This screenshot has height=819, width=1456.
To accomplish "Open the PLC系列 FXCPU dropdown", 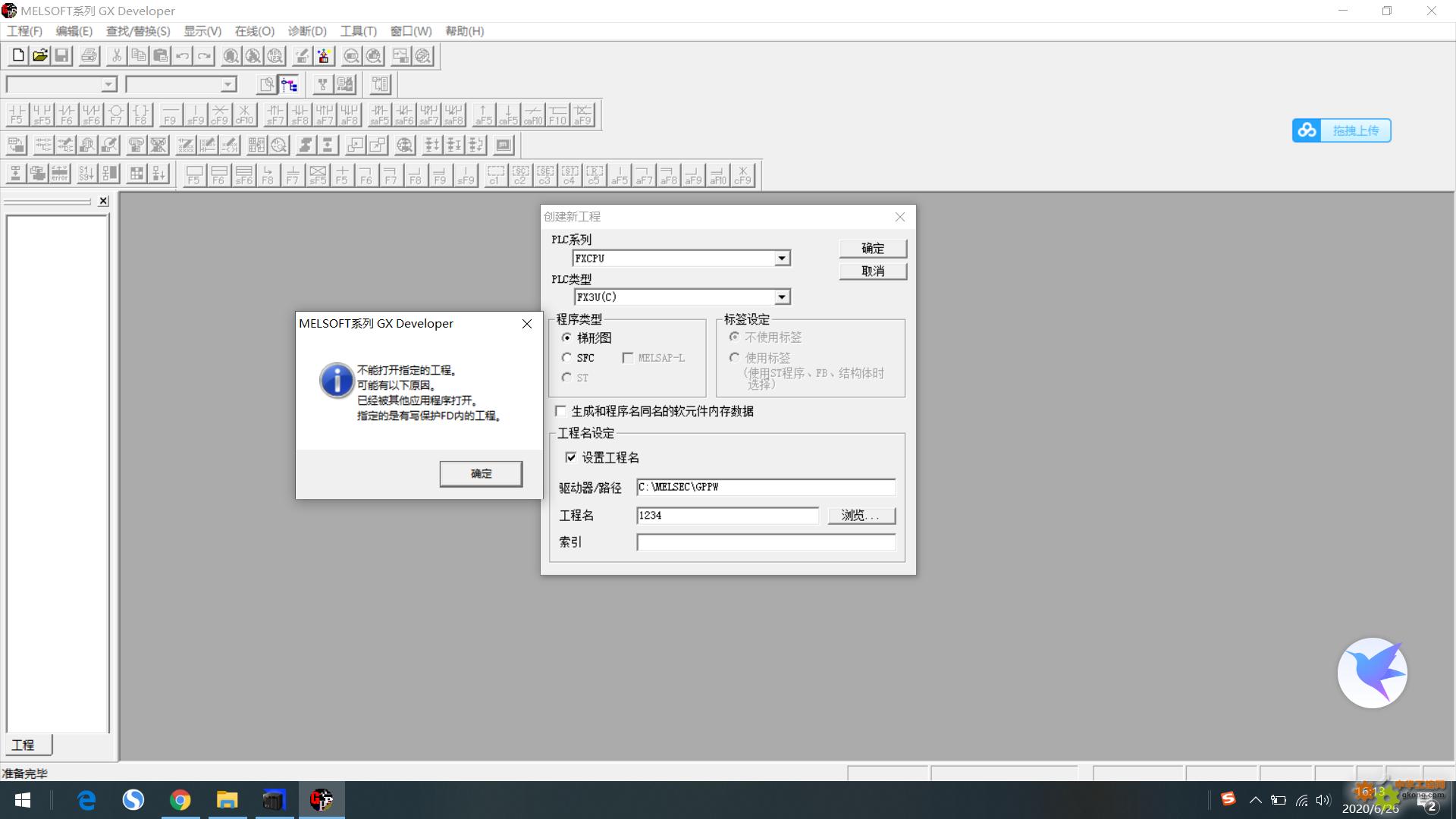I will (x=781, y=259).
